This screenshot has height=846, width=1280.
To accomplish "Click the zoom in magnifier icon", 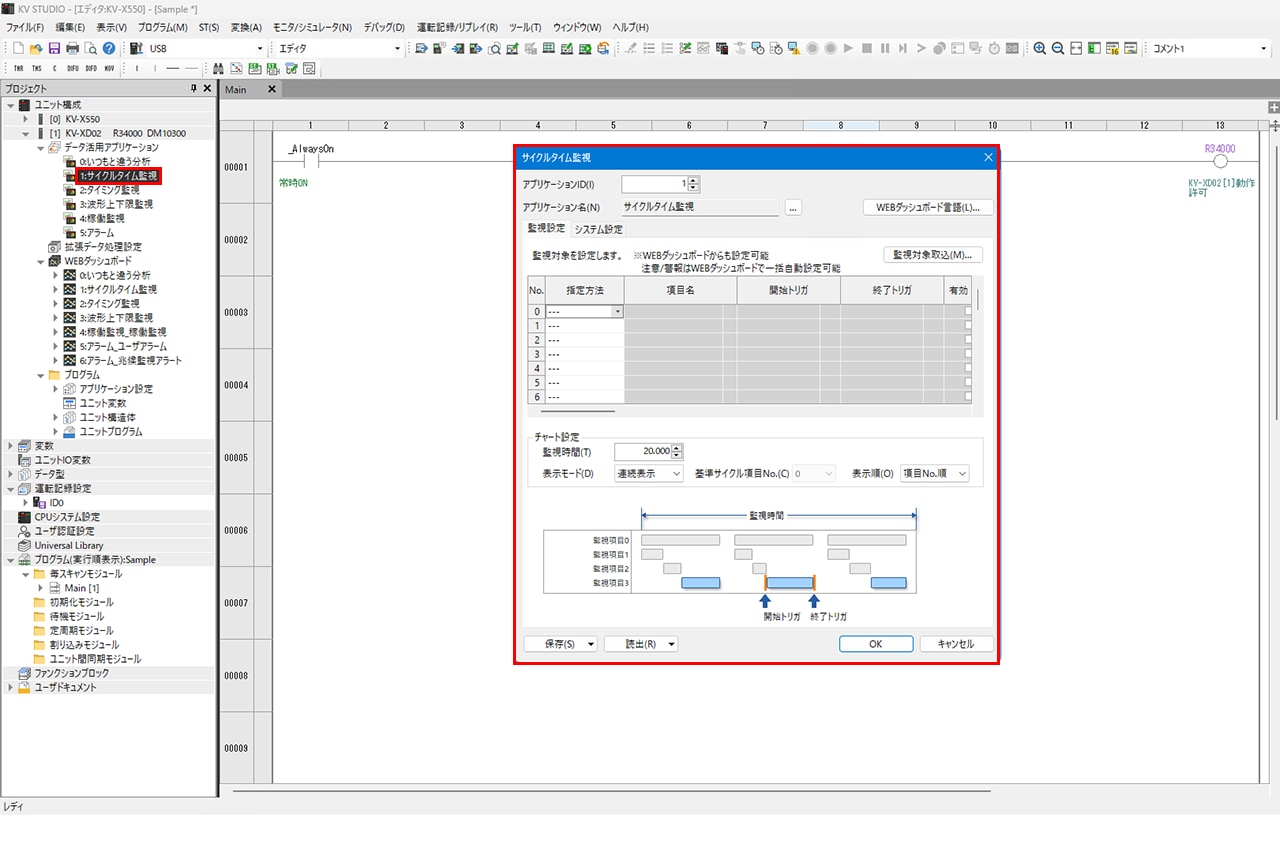I will point(1040,48).
